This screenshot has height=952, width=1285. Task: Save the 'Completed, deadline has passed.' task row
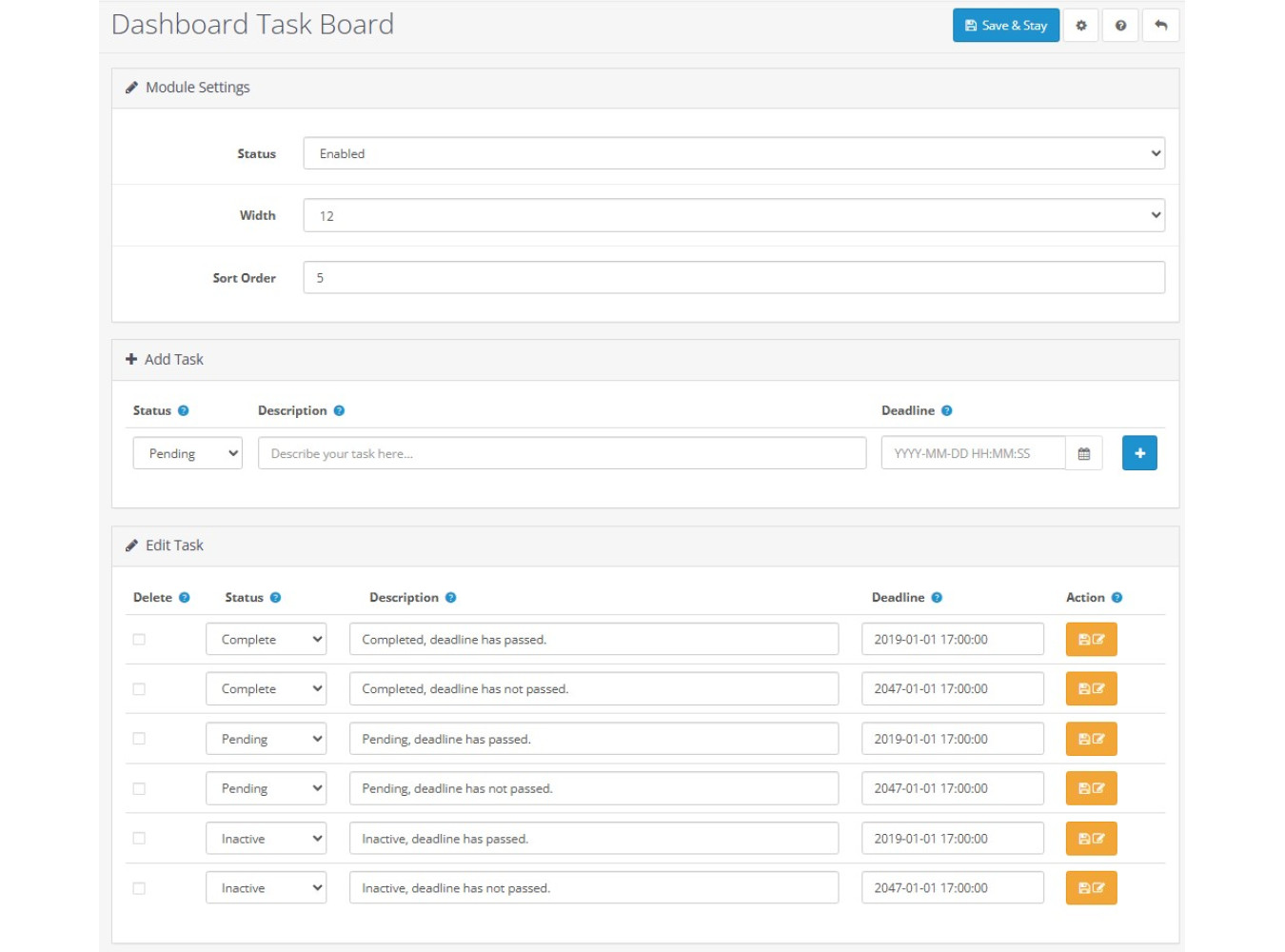pos(1091,640)
